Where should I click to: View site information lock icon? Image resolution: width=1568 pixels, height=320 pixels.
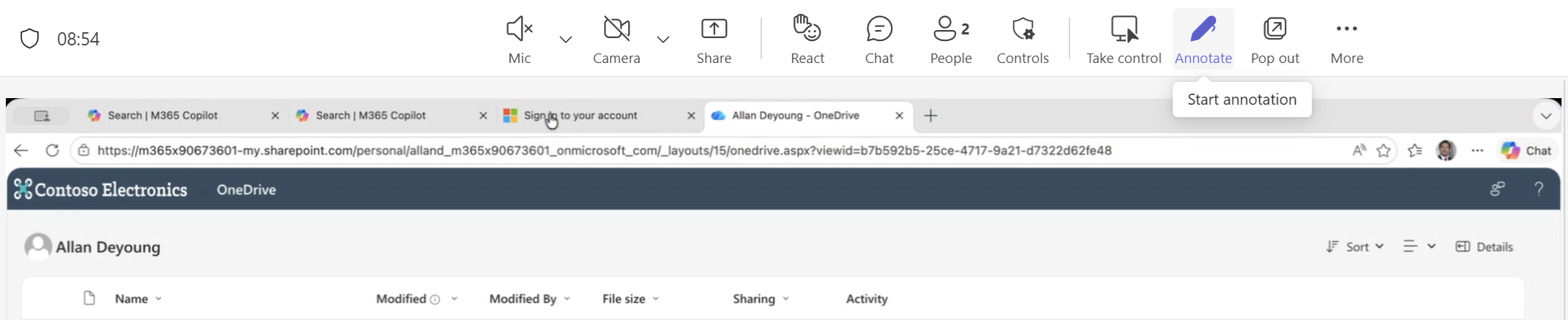point(83,151)
